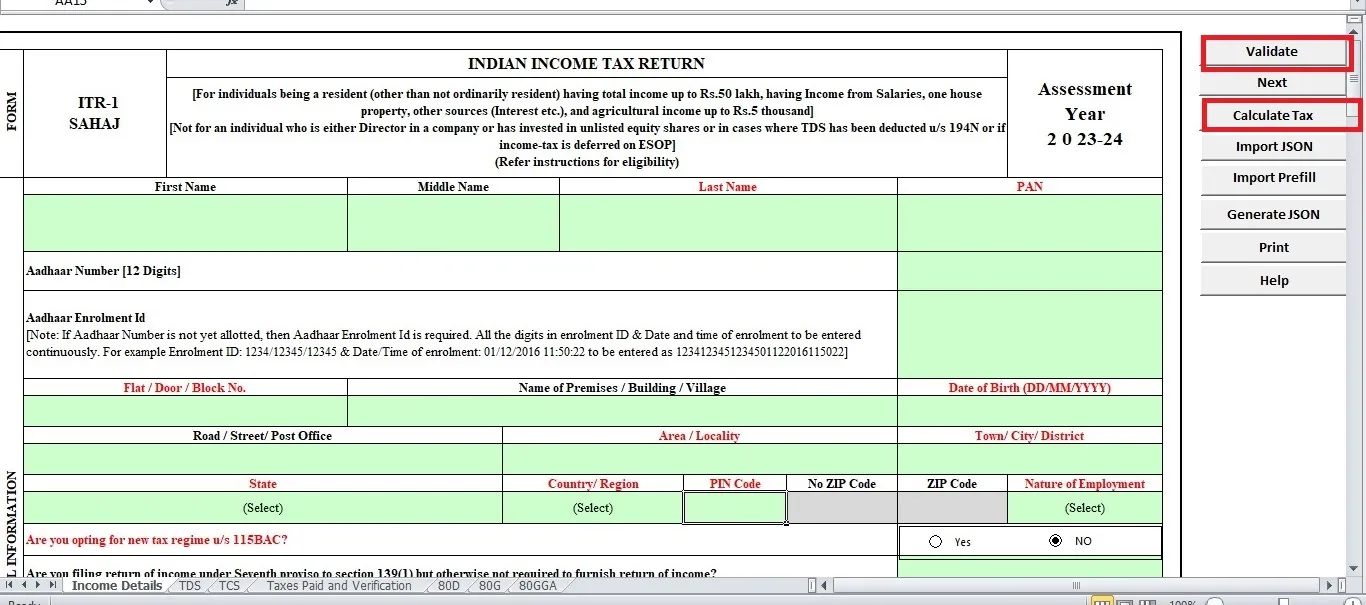Click last-sheet navigation arrow
Screen dimensions: 1366x605
tap(54, 586)
